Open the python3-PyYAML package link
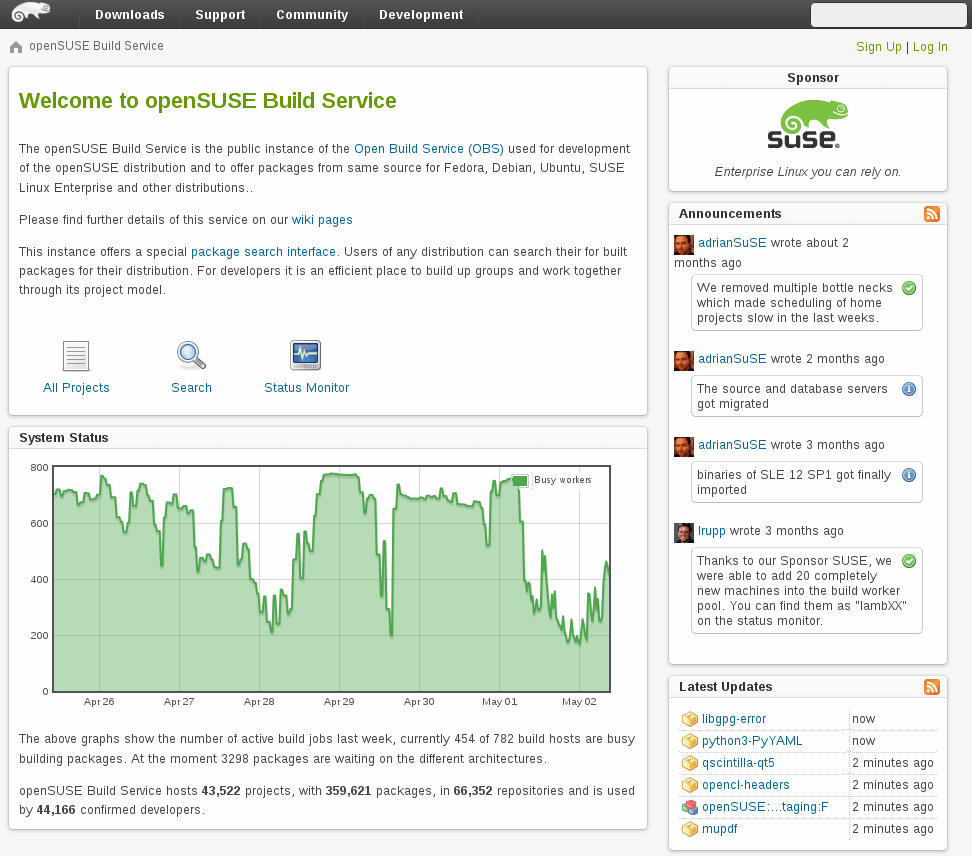The width and height of the screenshot is (972, 856). tap(752, 741)
